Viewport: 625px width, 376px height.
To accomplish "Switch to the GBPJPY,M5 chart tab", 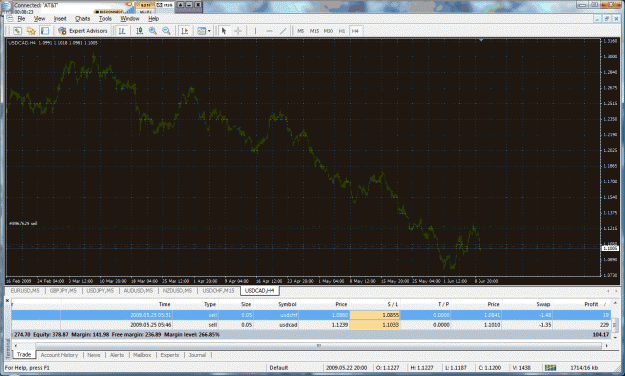I will pyautogui.click(x=63, y=291).
